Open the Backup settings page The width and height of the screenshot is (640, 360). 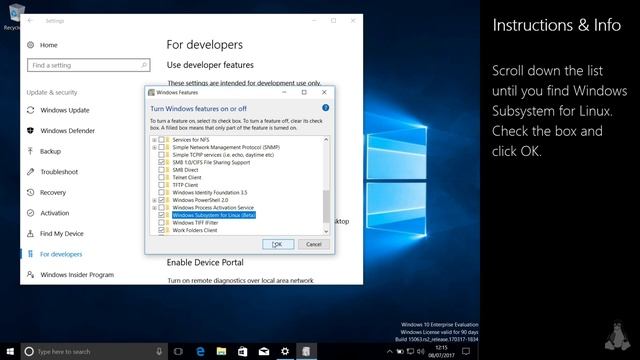pos(50,151)
